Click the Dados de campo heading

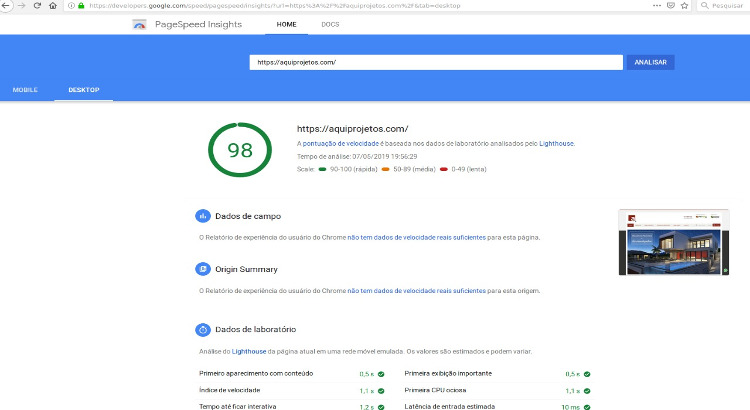tap(248, 216)
